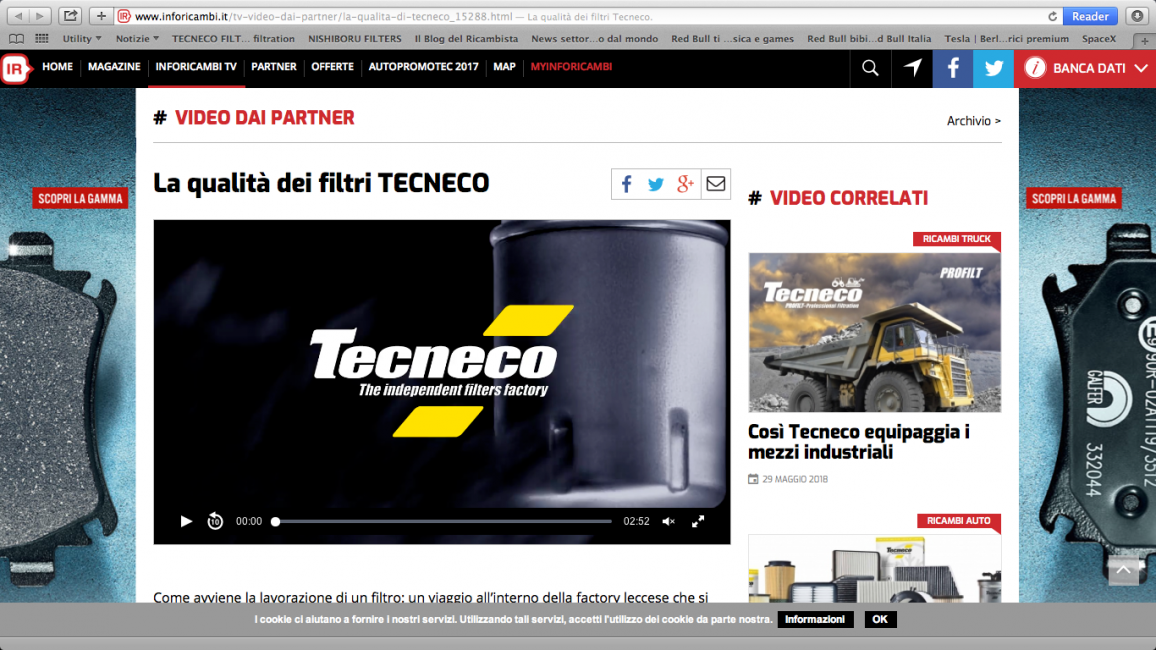The width and height of the screenshot is (1156, 650).
Task: Accept cookies with the OK button
Action: pyautogui.click(x=880, y=620)
